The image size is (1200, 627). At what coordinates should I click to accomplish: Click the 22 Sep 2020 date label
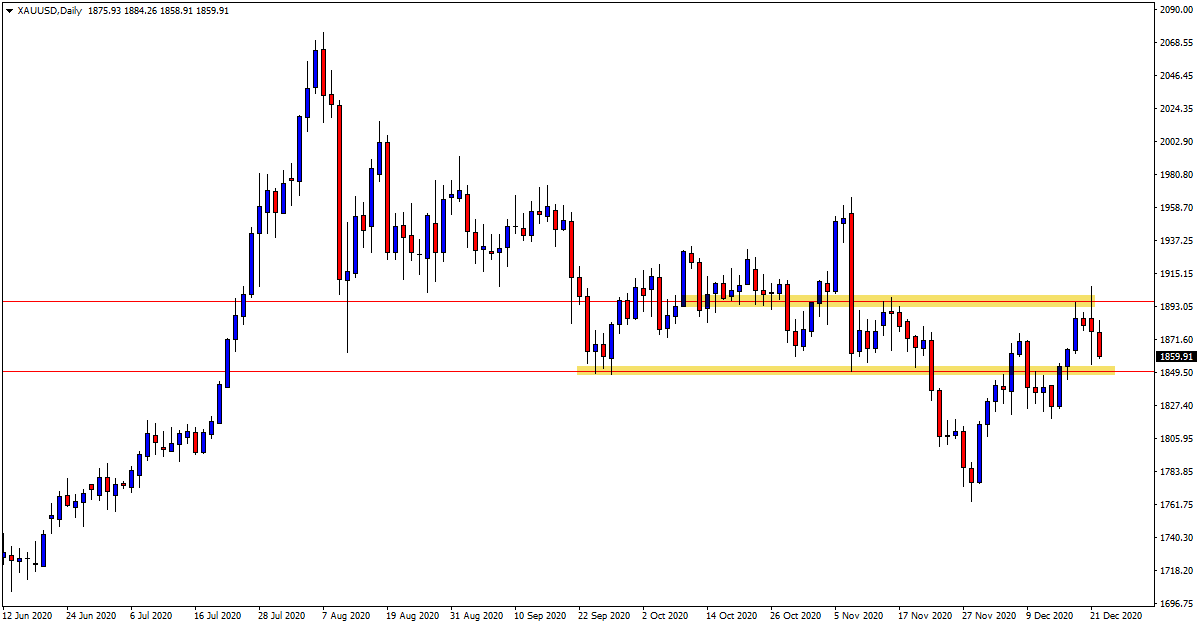tap(604, 617)
